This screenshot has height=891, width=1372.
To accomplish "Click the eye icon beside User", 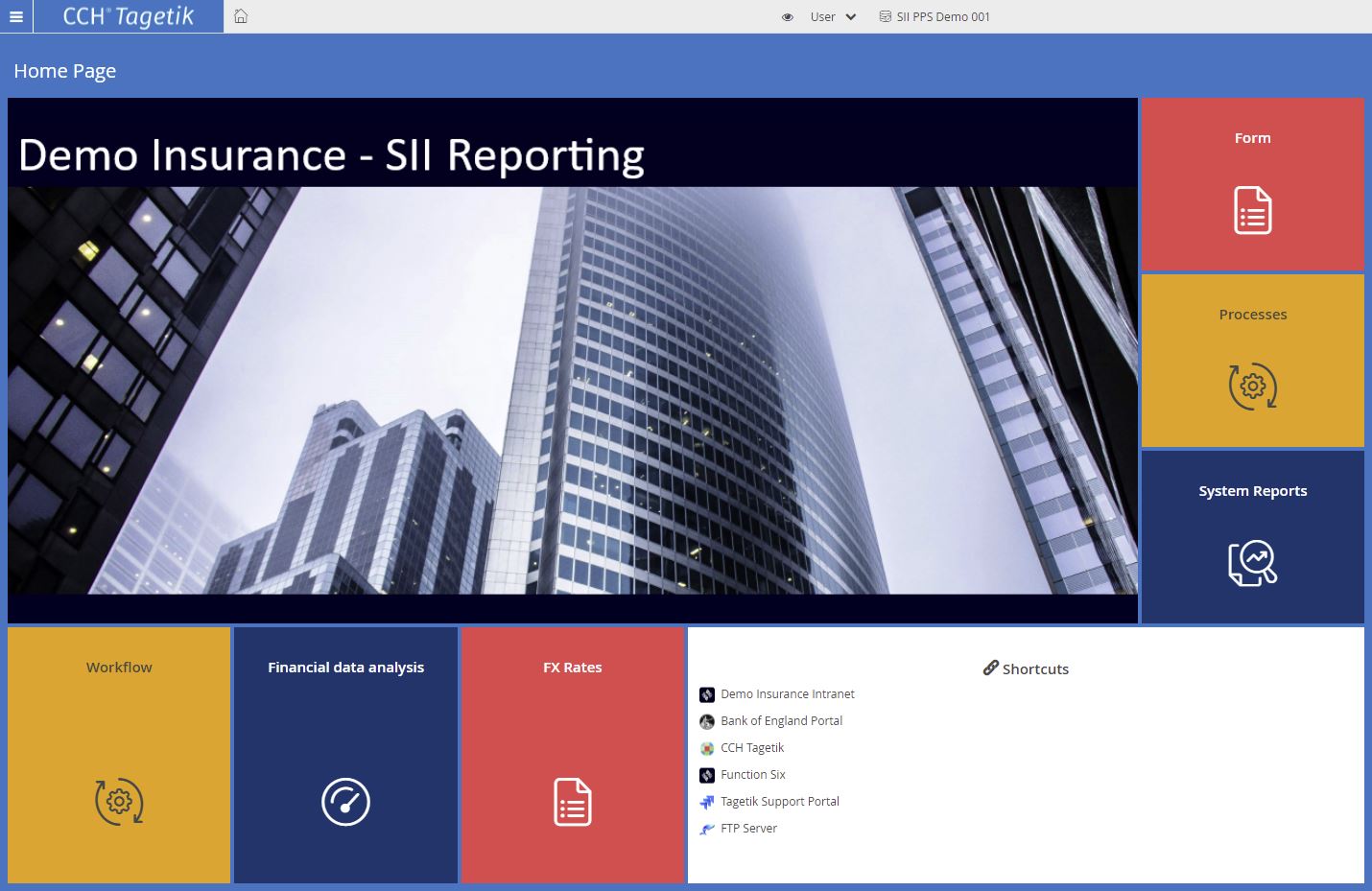I will point(788,17).
